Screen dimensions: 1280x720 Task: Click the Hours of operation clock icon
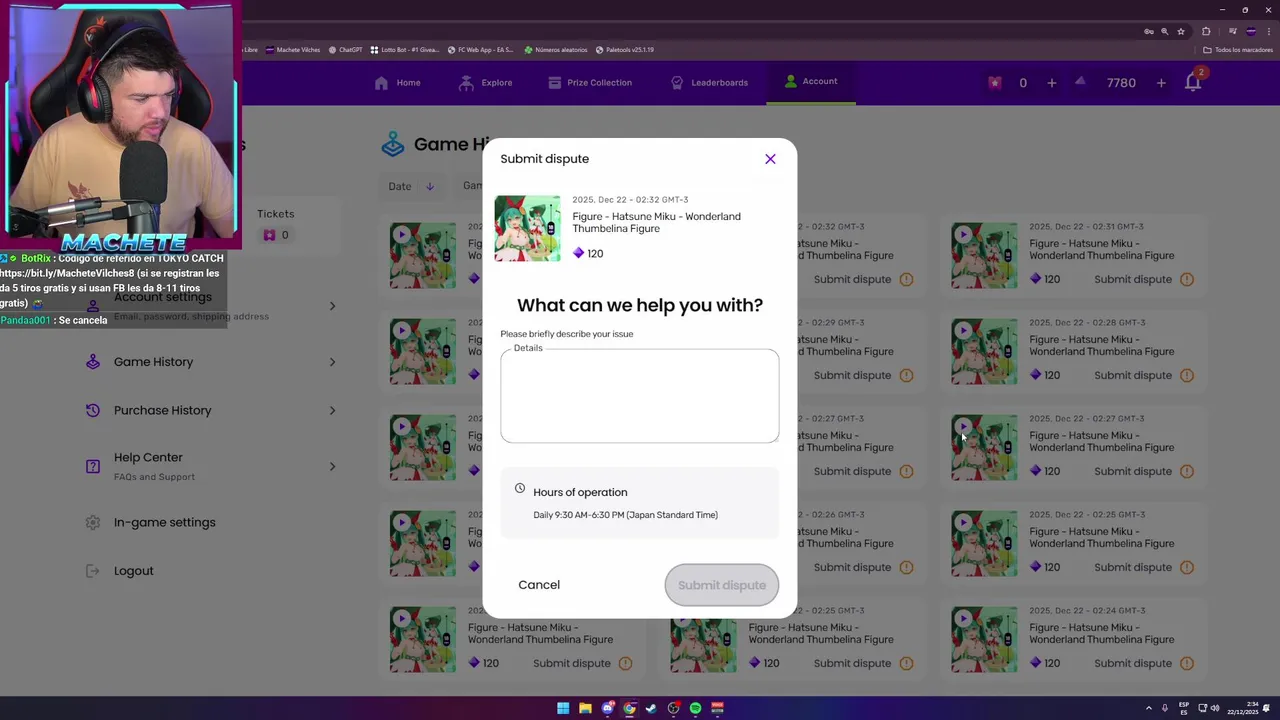point(520,488)
